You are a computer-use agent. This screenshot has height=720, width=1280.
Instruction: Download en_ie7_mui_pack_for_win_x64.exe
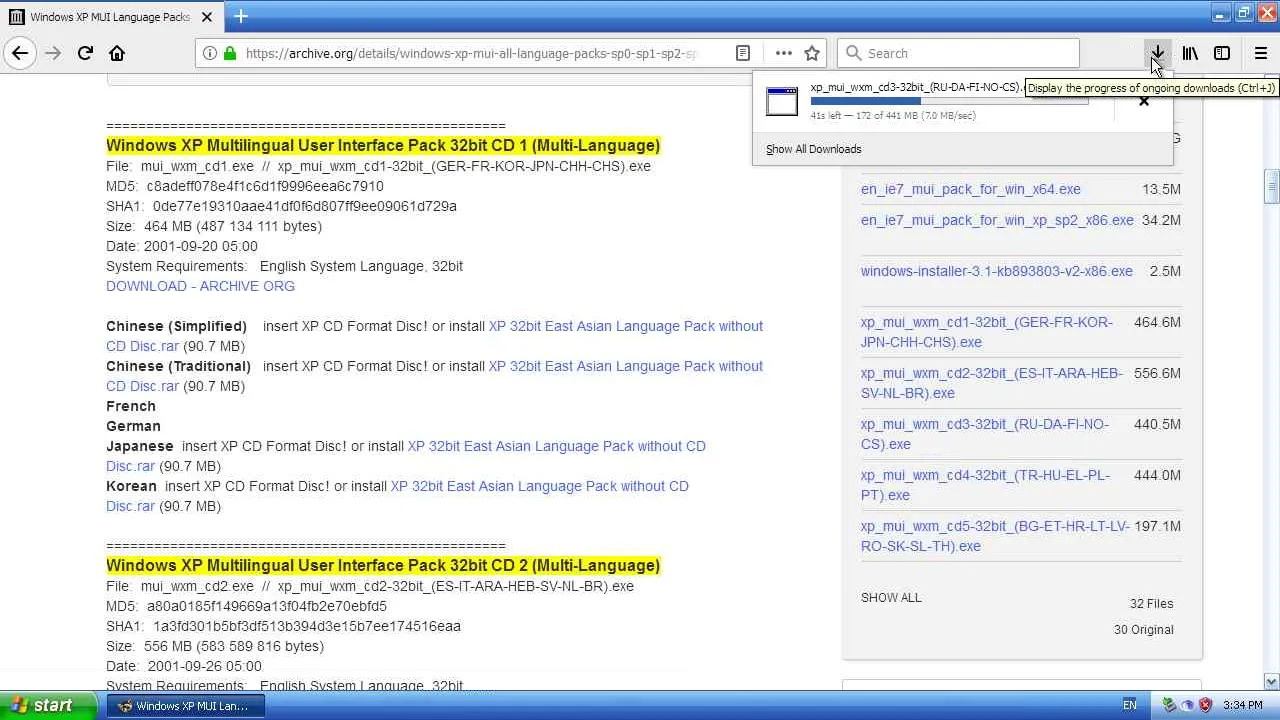pos(970,189)
